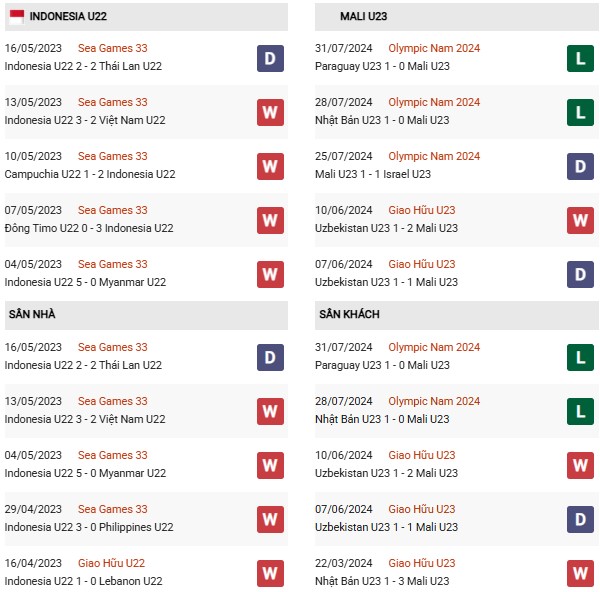Click win badge for Uzbekistan 1-2 Mali under Mali U23
Screen dimensions: 600x592
pos(580,220)
